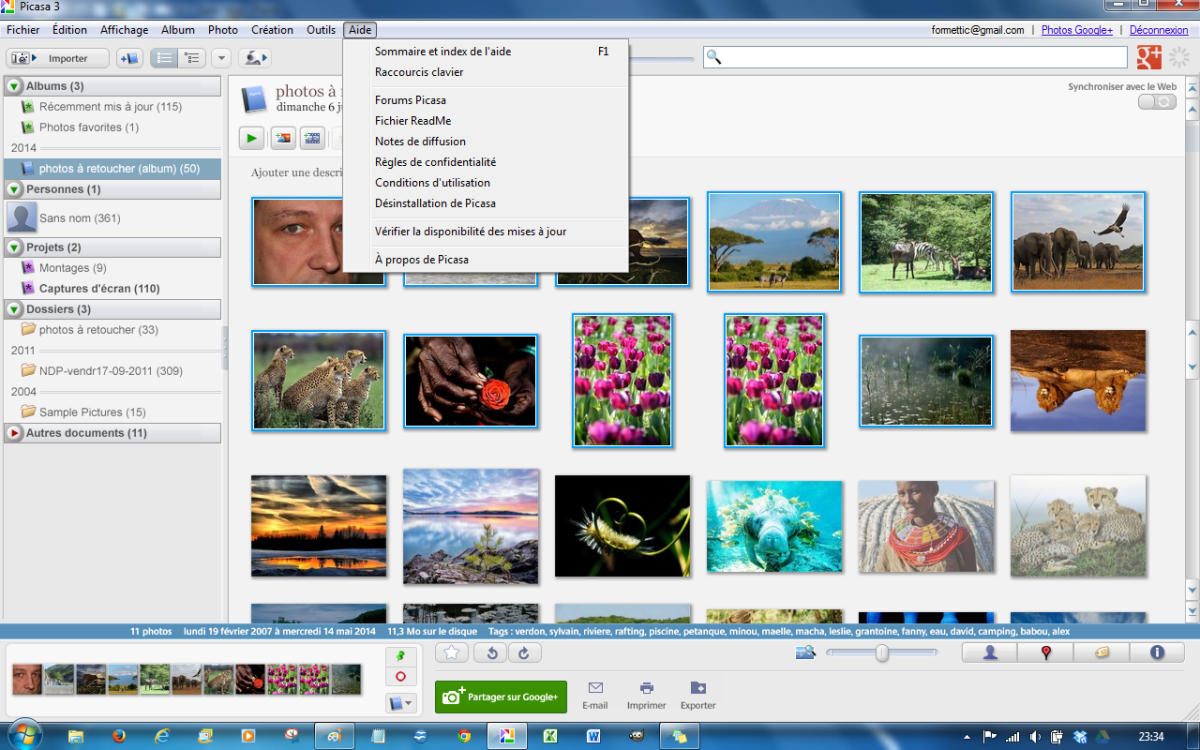The image size is (1200, 750).
Task: Open Word from the taskbar
Action: click(593, 736)
